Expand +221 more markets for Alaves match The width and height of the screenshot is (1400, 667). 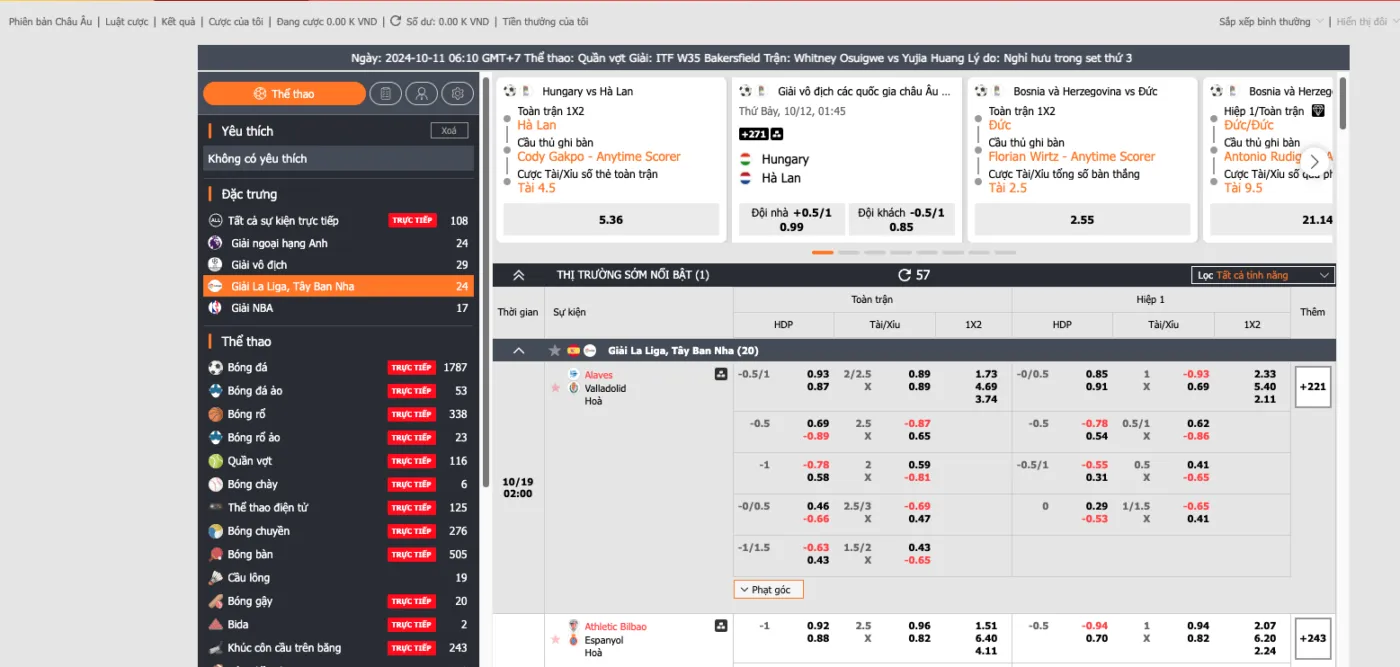(x=1313, y=387)
